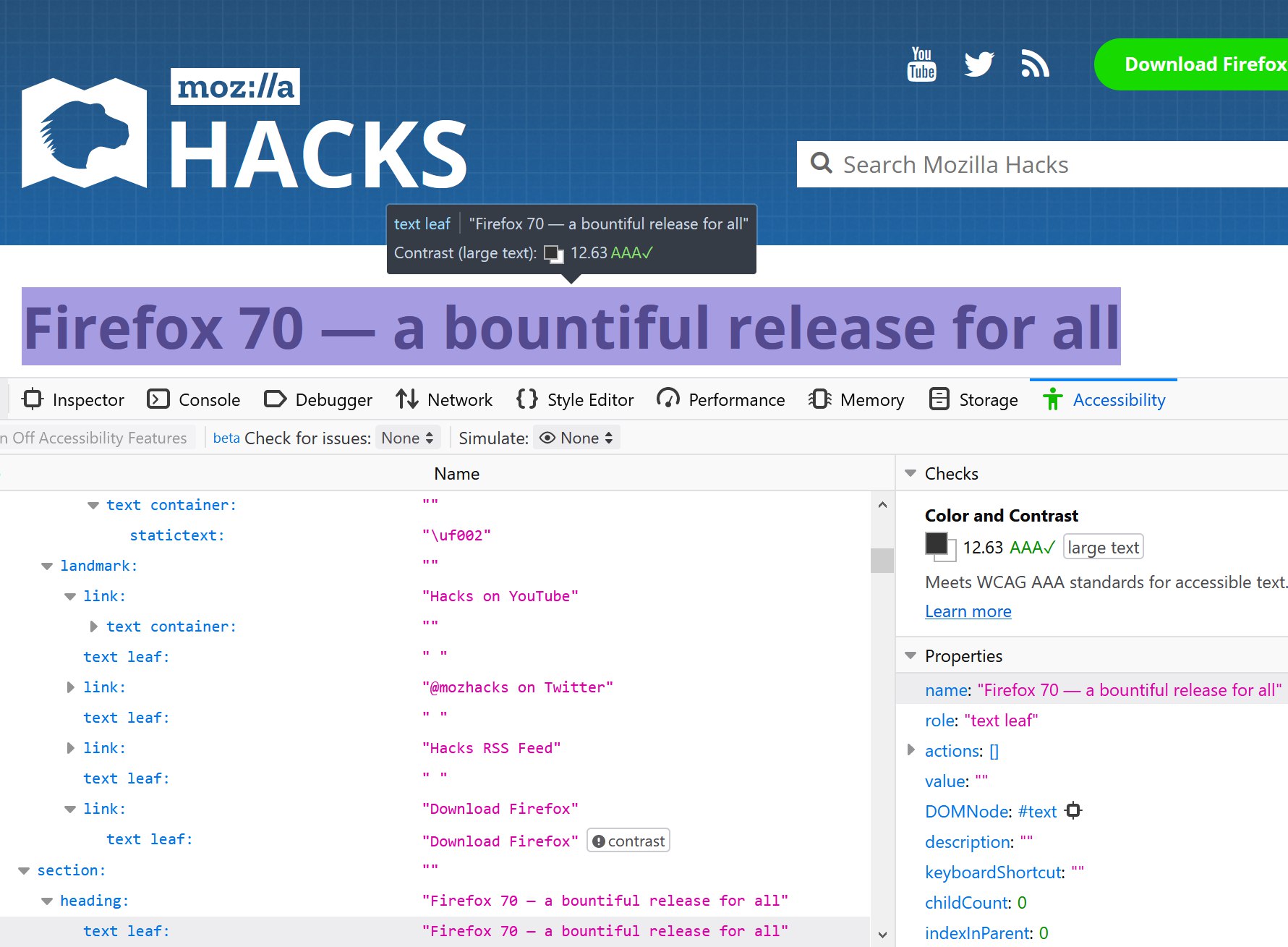Click the Firefox 70 article headline
Image resolution: width=1288 pixels, height=947 pixels.
coord(571,327)
